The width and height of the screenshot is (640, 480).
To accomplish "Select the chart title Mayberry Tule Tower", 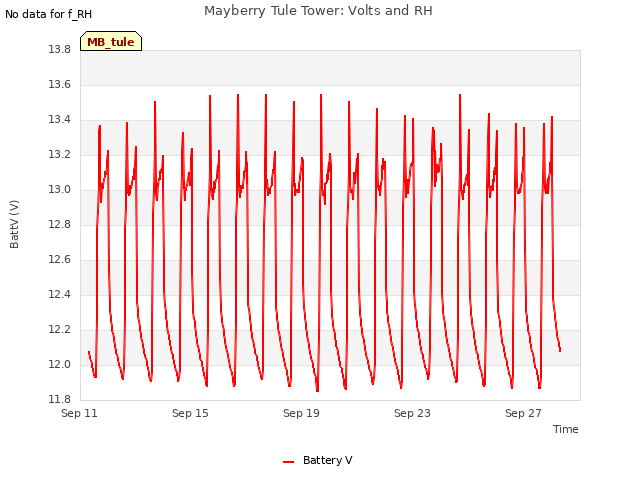I will coord(318,10).
